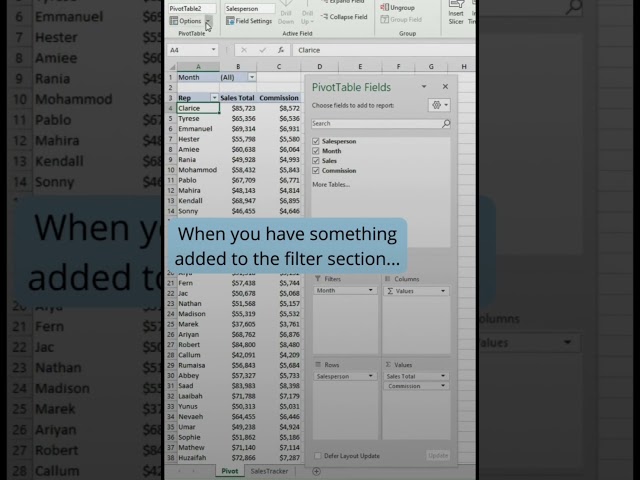Click Commission header cell
Viewport: 640px width, 480px height.
pos(279,98)
